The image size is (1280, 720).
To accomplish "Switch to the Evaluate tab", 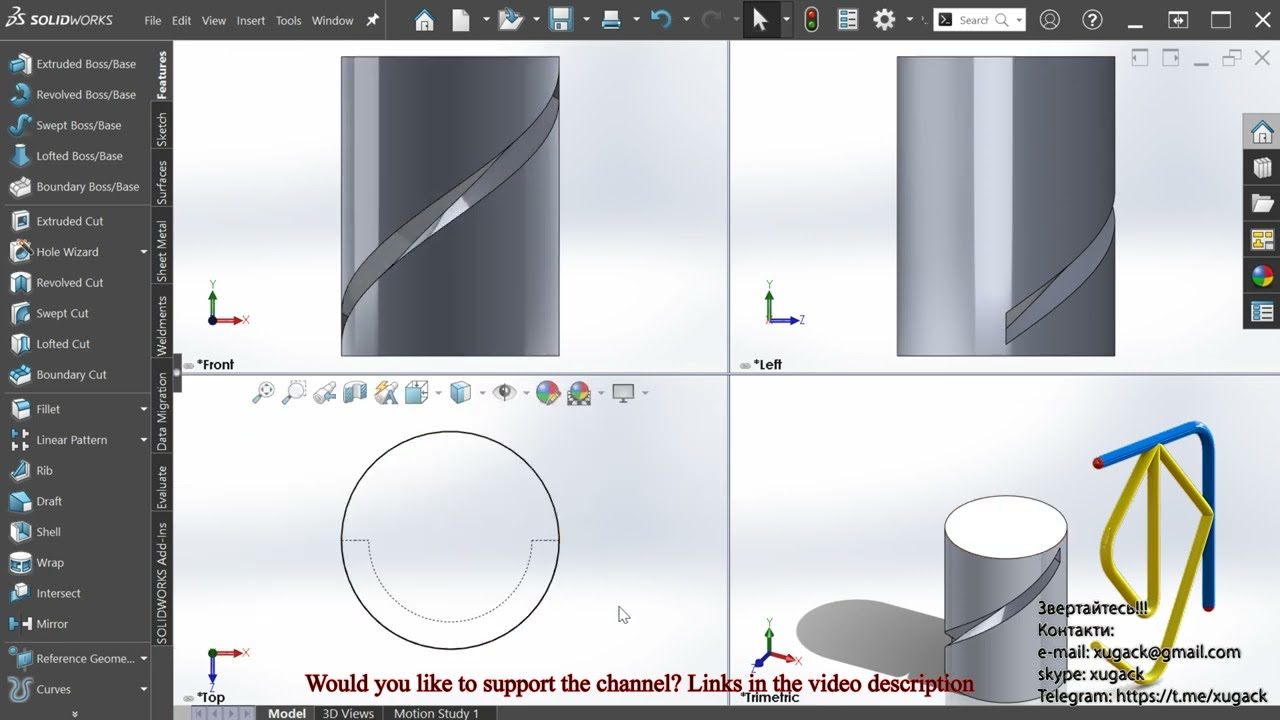I will point(162,487).
